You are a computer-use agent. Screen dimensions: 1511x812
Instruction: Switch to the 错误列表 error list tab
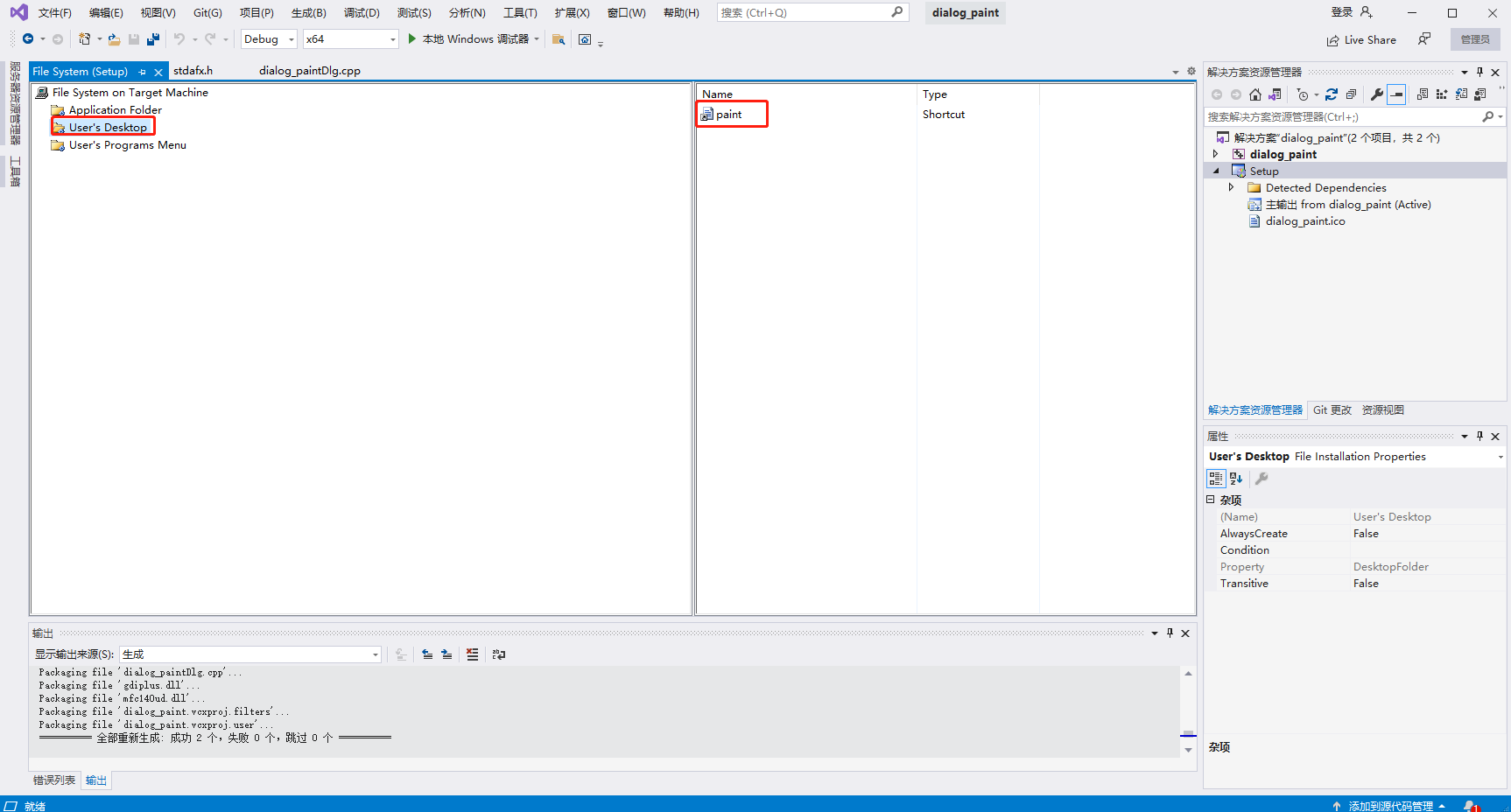[54, 780]
